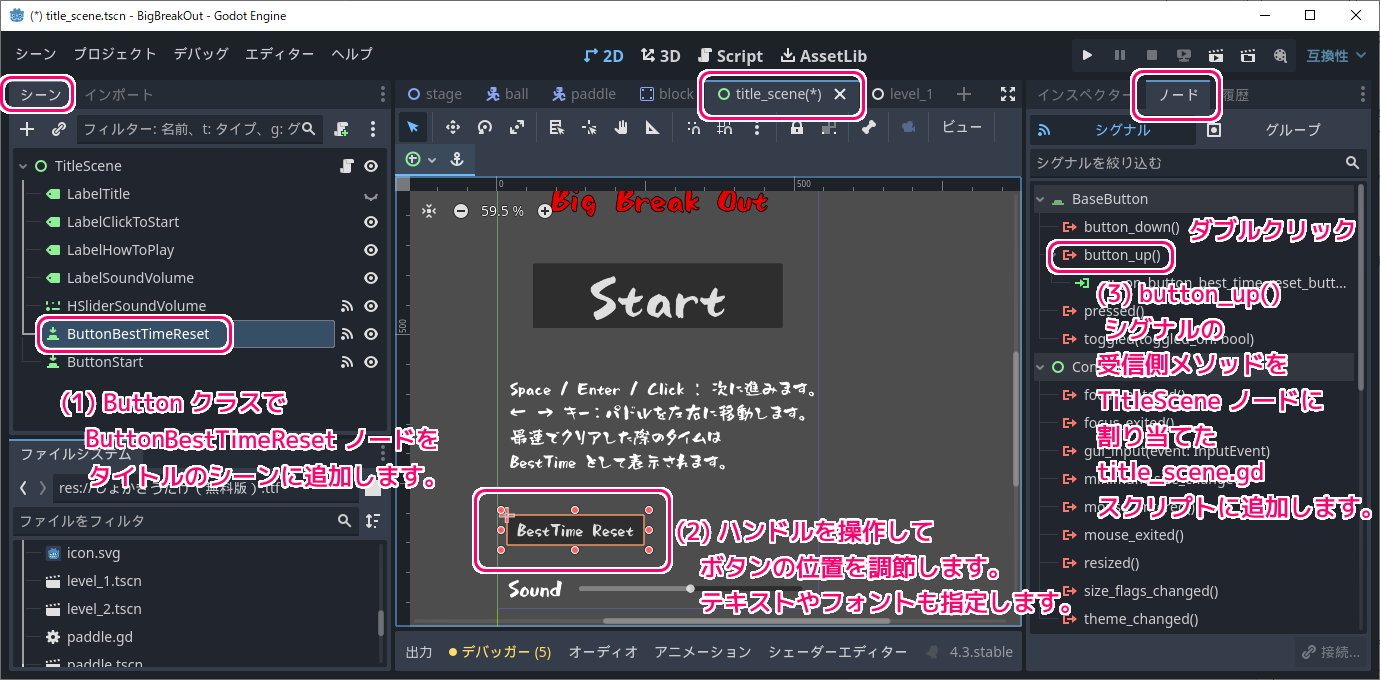Toggle Grid Snap icon
This screenshot has height=680, width=1380.
pos(726,127)
